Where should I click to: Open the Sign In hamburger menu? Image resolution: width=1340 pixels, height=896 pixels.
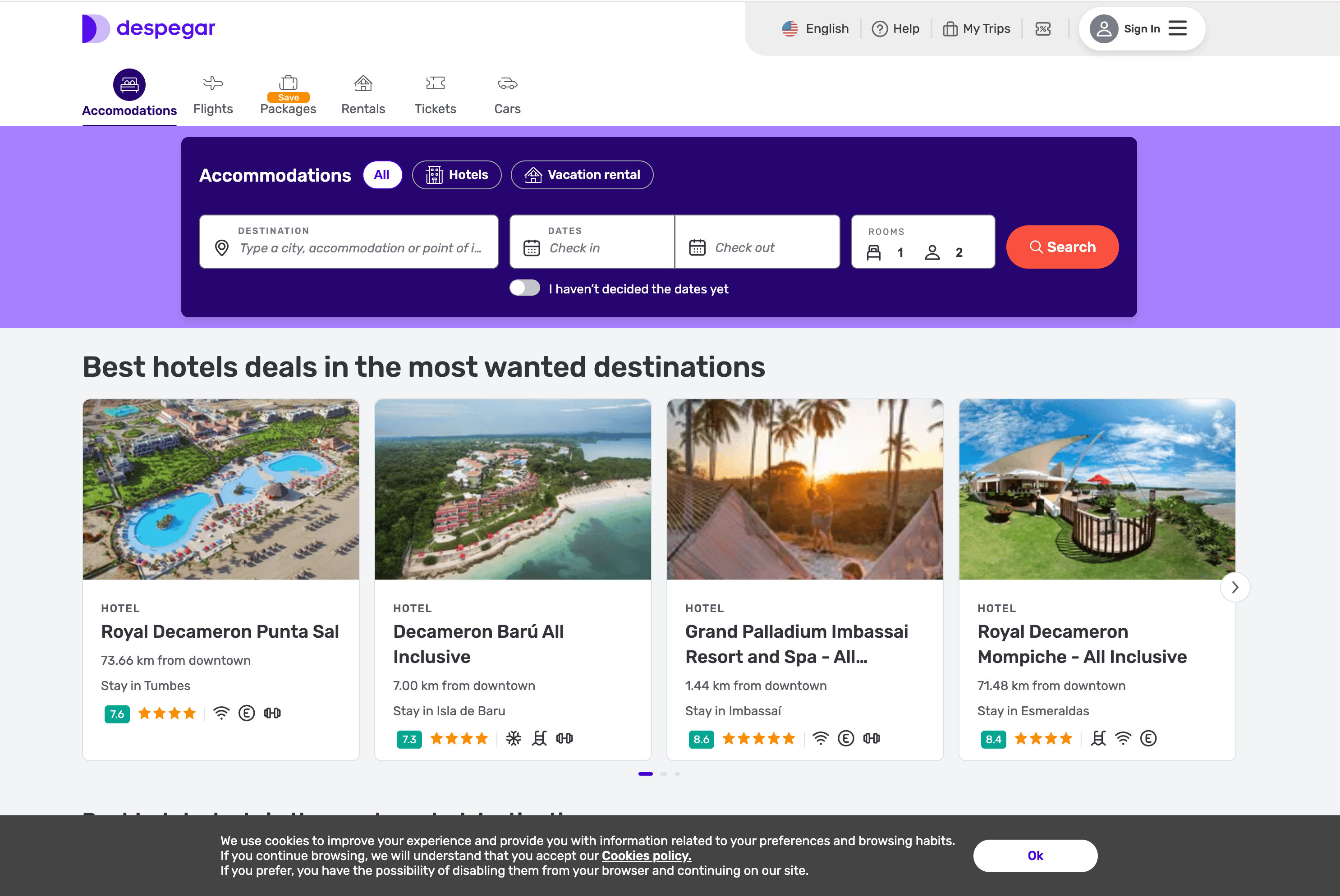coord(1178,28)
